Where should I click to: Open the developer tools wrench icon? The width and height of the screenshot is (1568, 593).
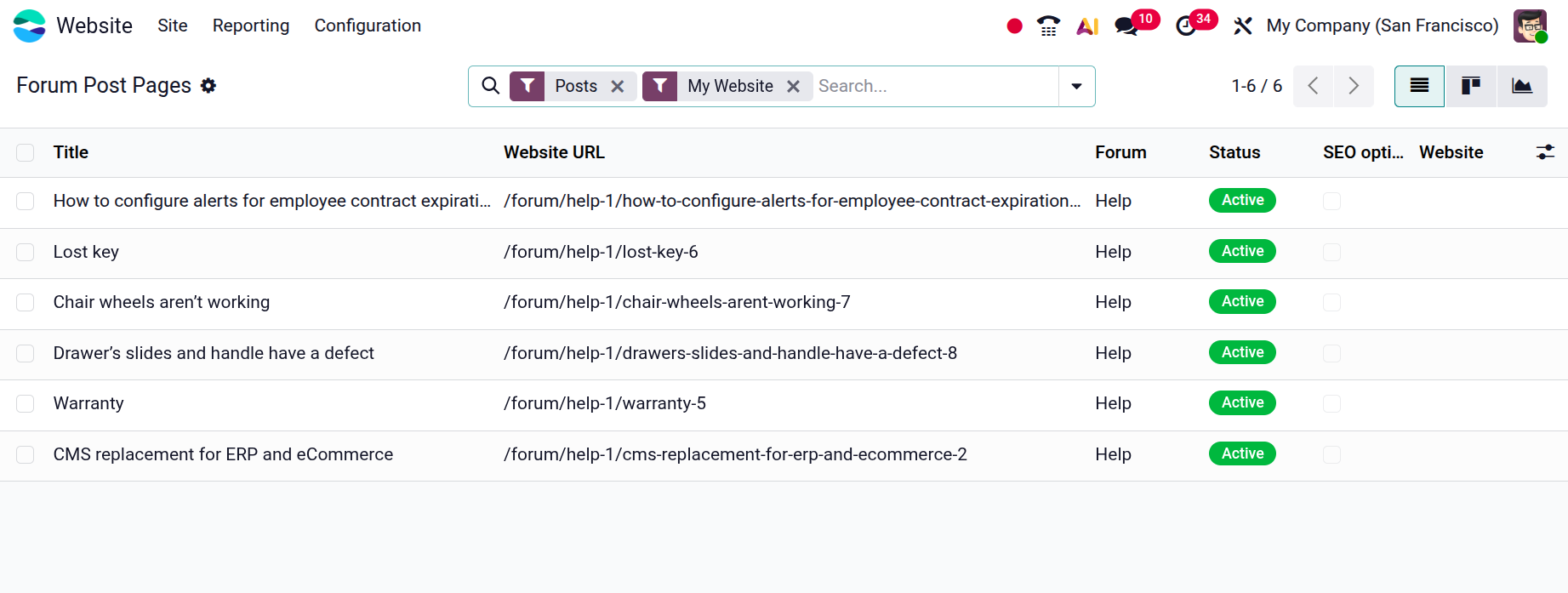[1243, 26]
